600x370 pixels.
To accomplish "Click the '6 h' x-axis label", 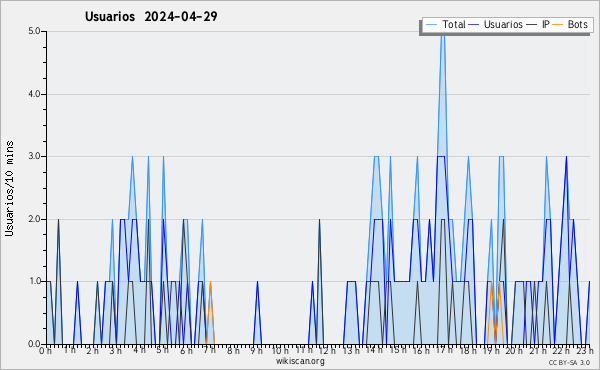I will 186,351.
